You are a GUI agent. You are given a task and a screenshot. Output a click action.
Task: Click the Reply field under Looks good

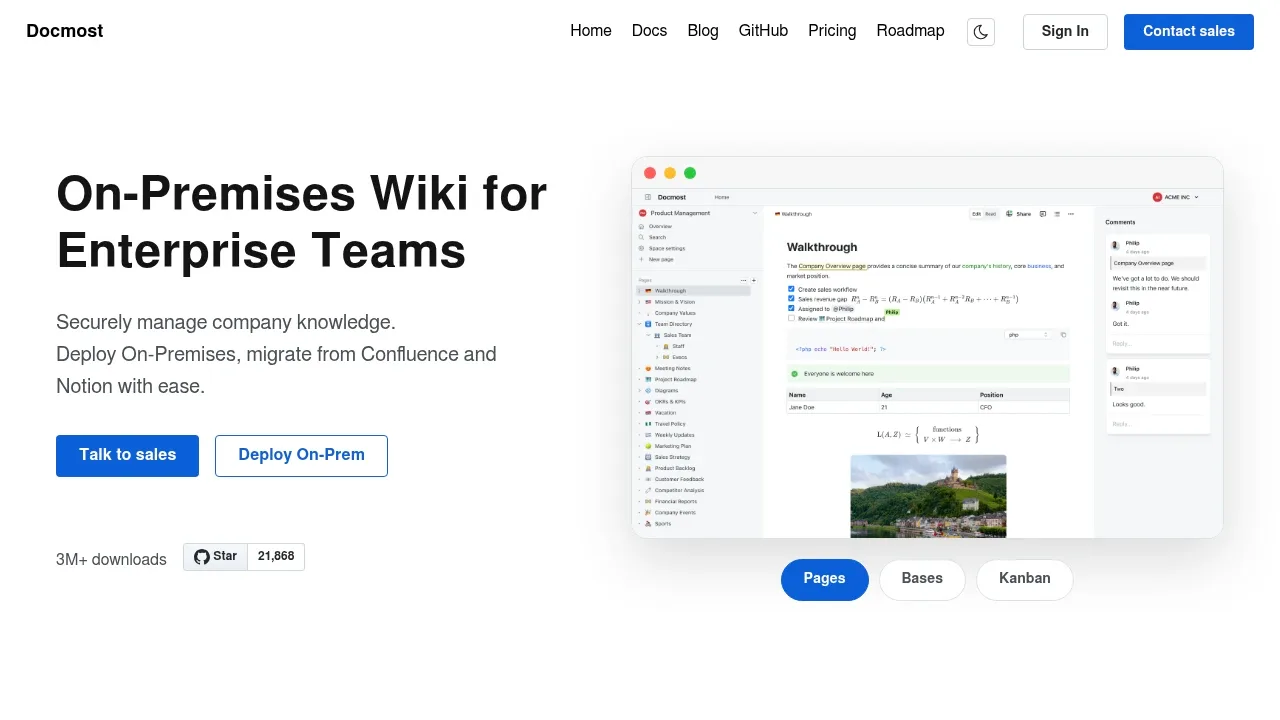(x=1157, y=424)
